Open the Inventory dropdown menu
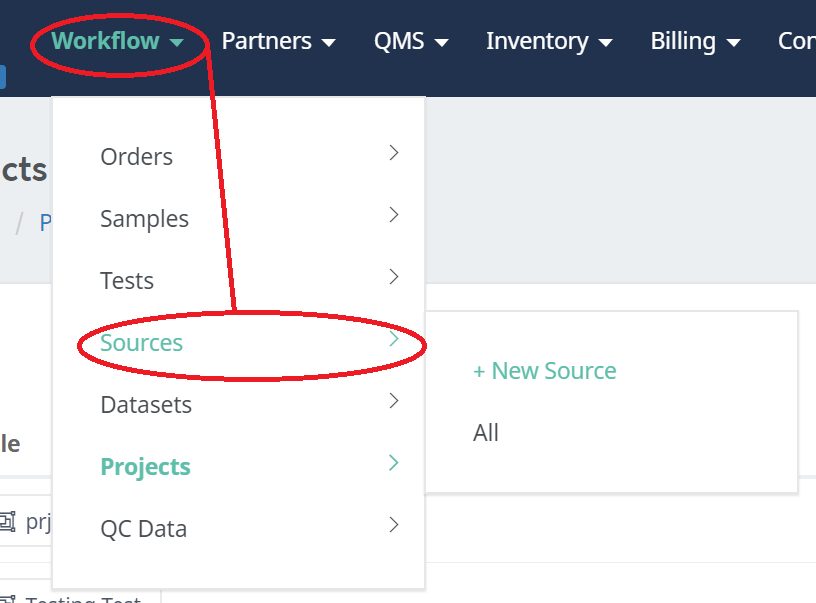This screenshot has width=816, height=603. click(x=549, y=42)
